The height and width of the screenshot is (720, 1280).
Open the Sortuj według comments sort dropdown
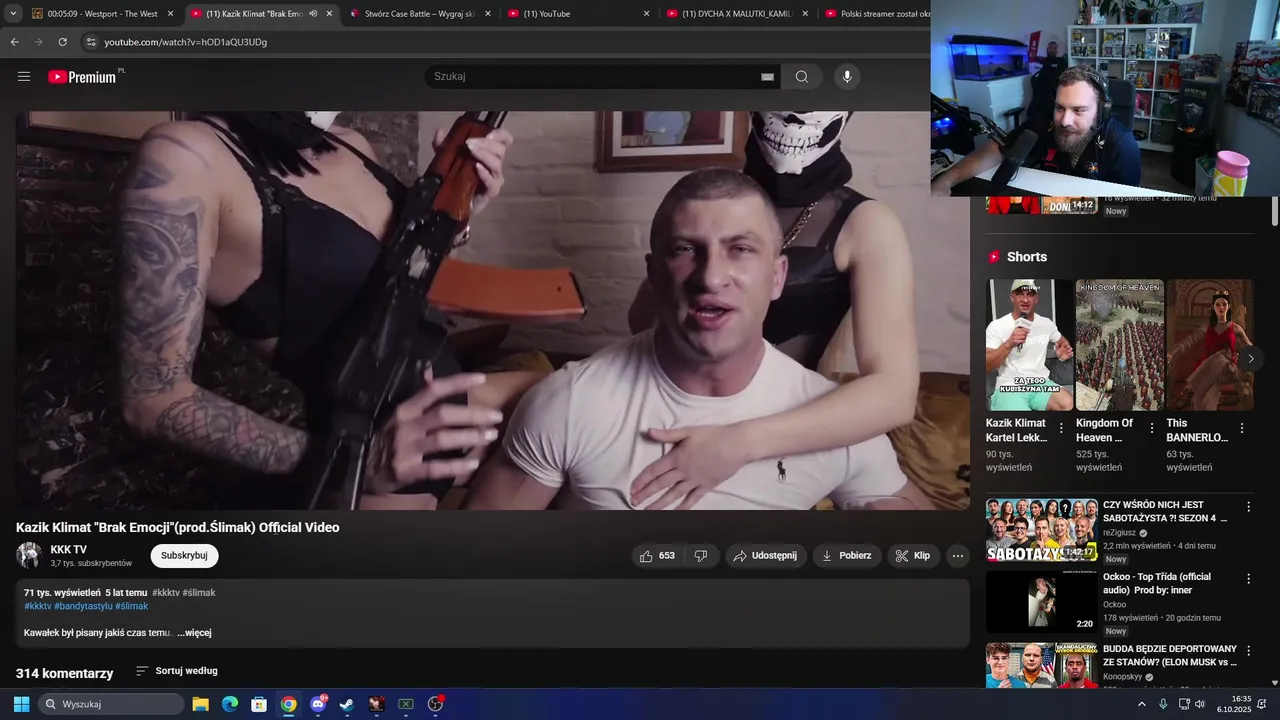pos(177,671)
